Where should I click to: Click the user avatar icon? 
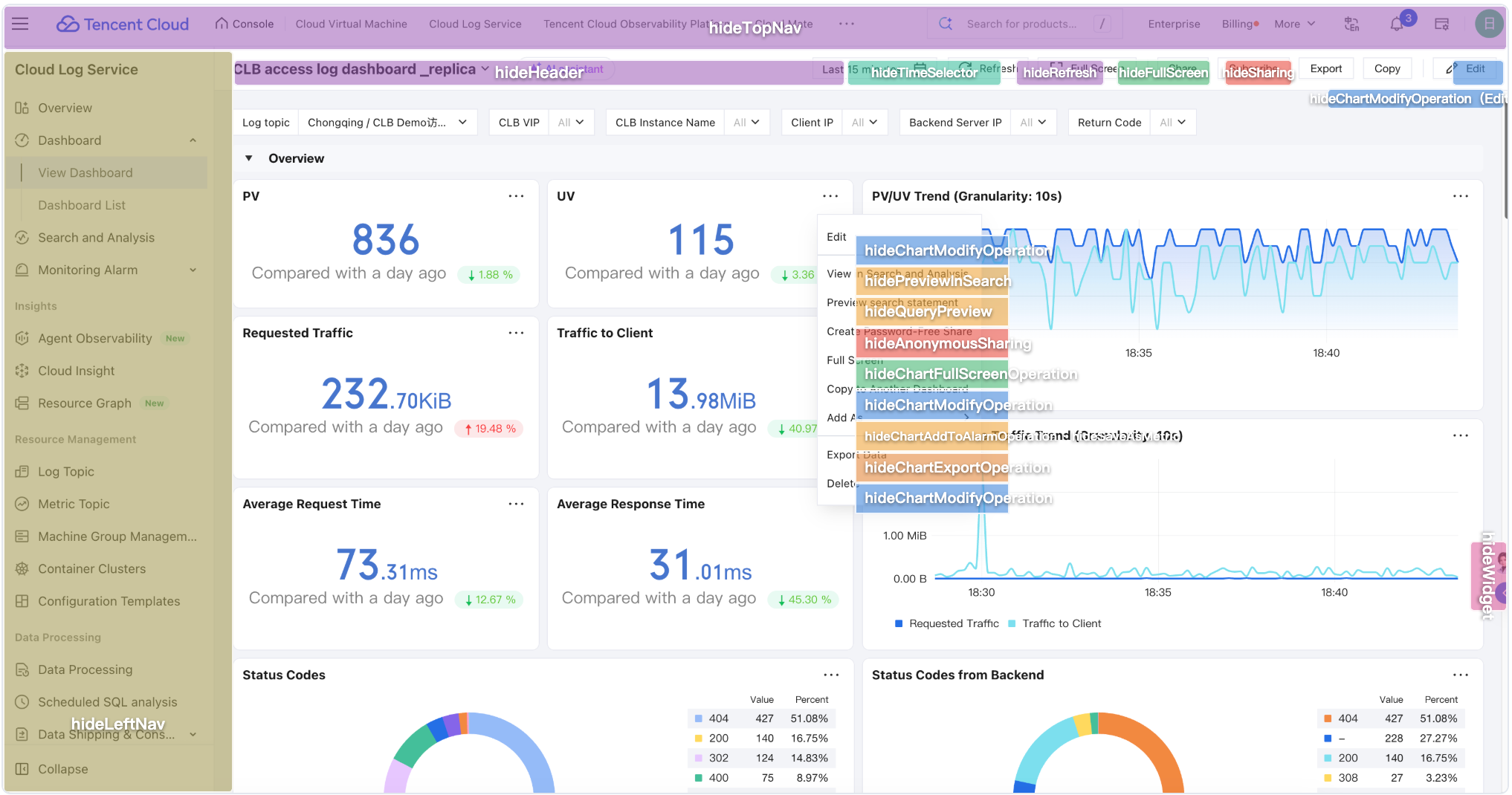click(x=1488, y=24)
